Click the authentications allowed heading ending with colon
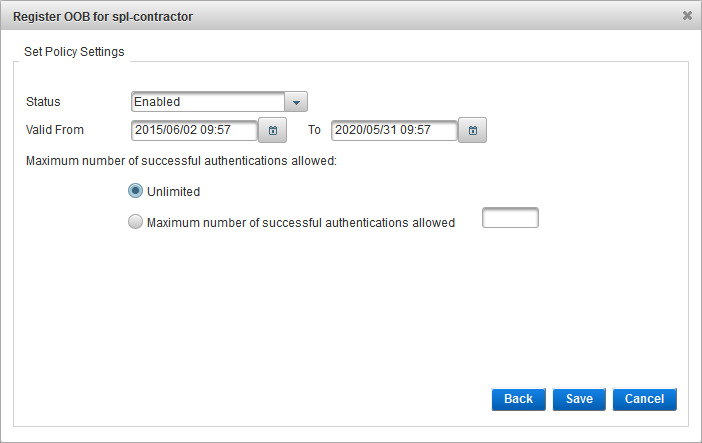The image size is (702, 443). pos(181,160)
